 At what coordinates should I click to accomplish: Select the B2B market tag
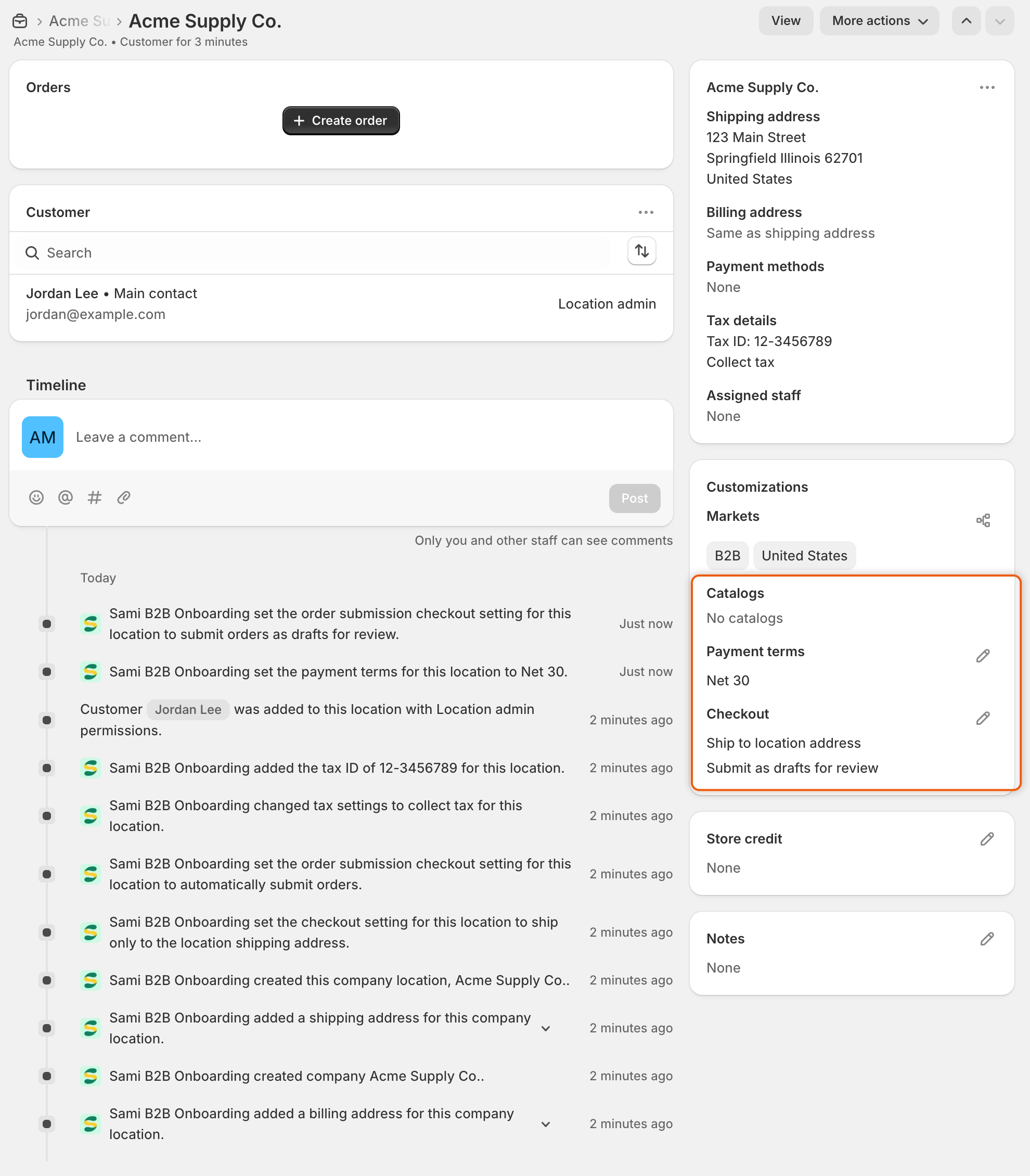[727, 556]
